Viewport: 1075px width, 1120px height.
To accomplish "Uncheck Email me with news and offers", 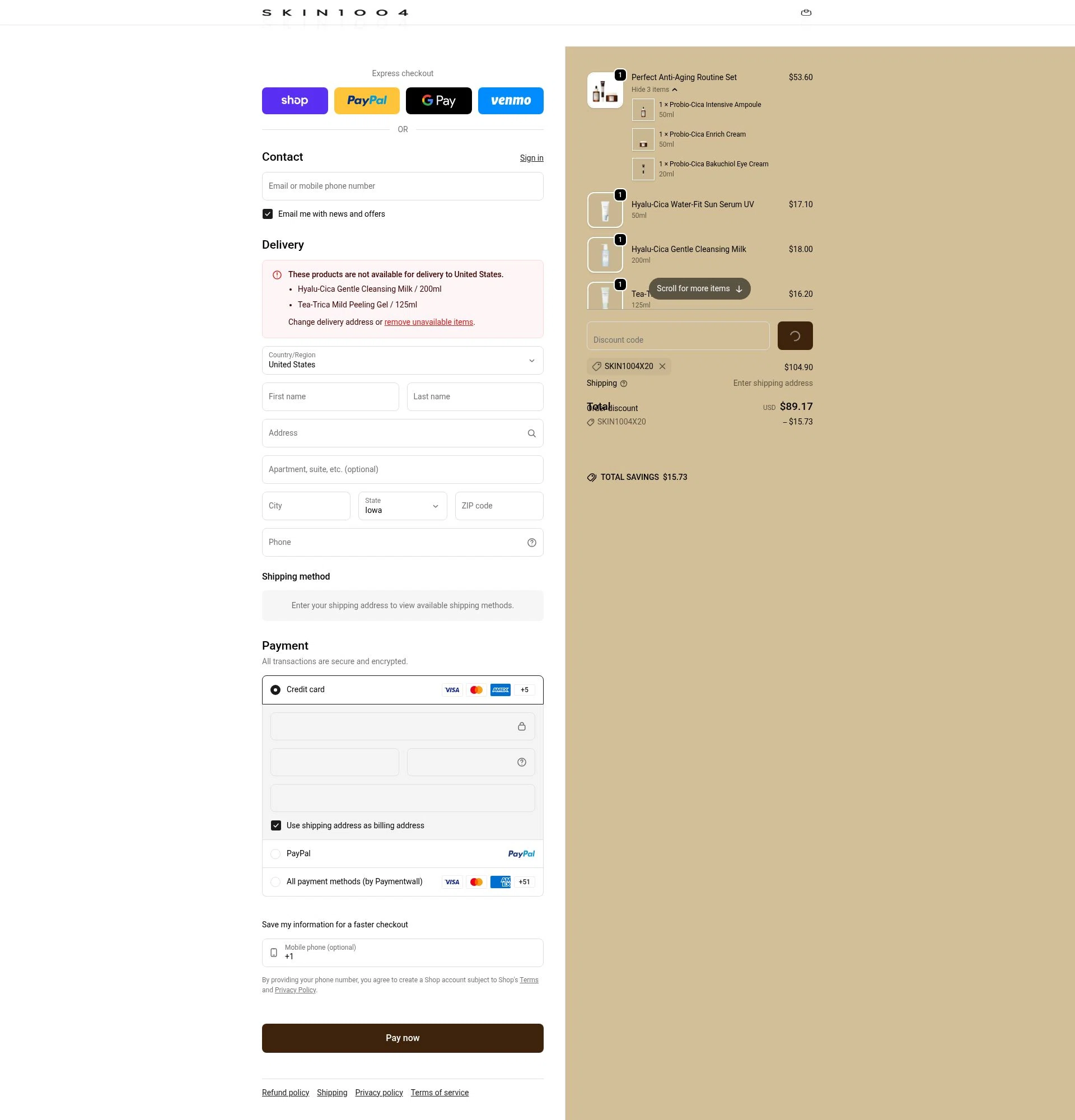I will click(x=267, y=214).
